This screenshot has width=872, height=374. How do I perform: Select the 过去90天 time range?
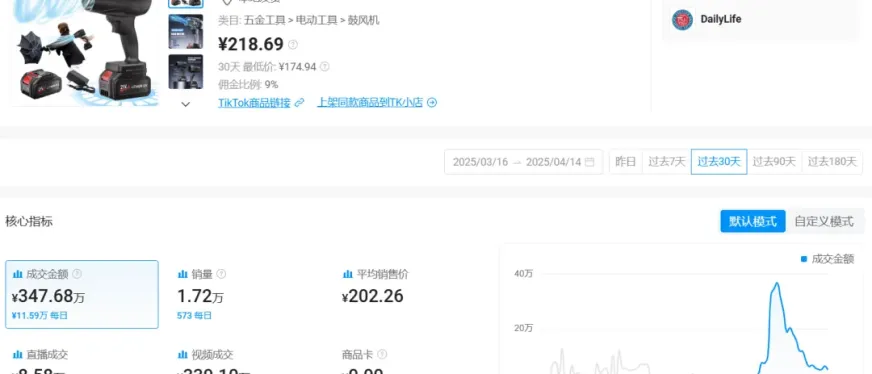(x=774, y=162)
